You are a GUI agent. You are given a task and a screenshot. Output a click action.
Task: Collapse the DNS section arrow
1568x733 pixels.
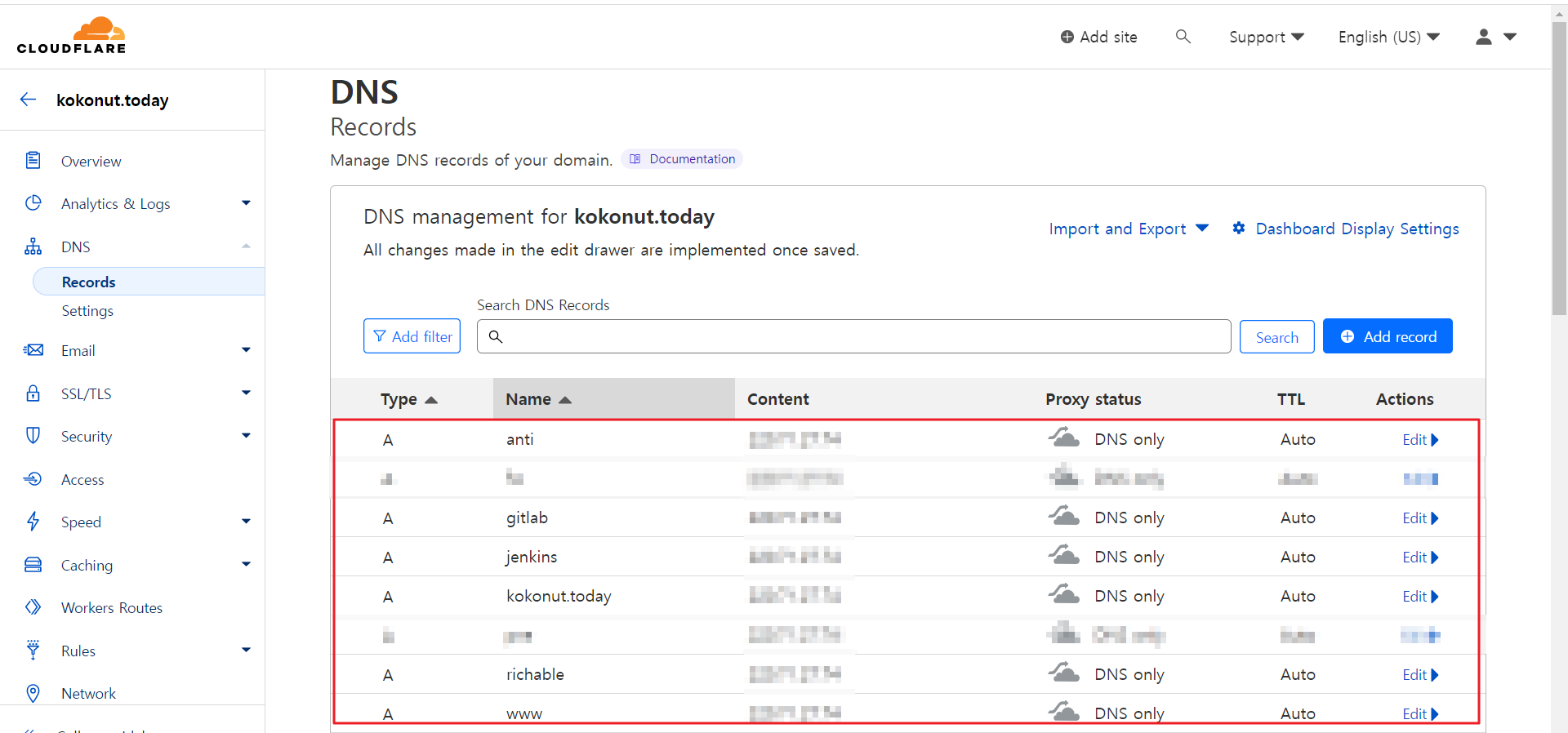tap(246, 247)
